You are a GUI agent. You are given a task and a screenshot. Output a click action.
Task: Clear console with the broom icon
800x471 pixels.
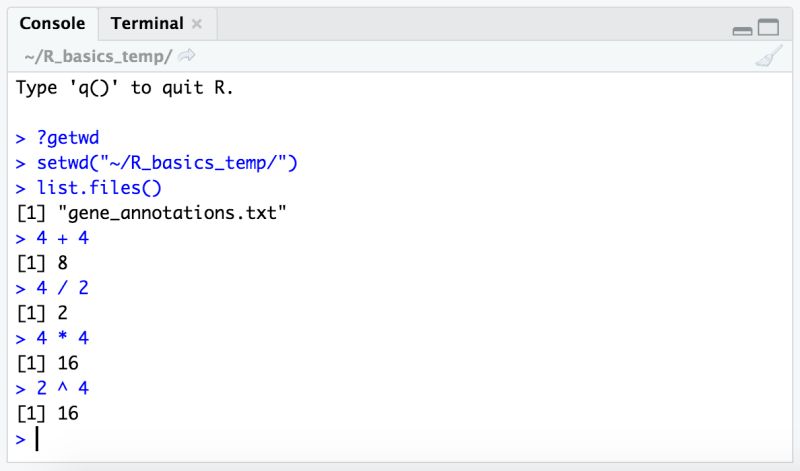pyautogui.click(x=768, y=56)
